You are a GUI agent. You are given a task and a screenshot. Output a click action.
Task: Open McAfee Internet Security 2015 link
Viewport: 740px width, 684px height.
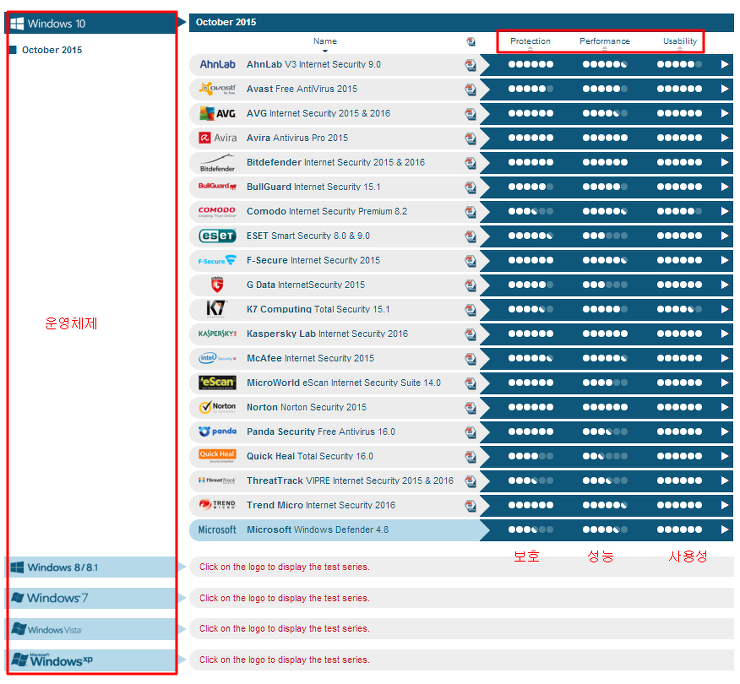(310, 358)
